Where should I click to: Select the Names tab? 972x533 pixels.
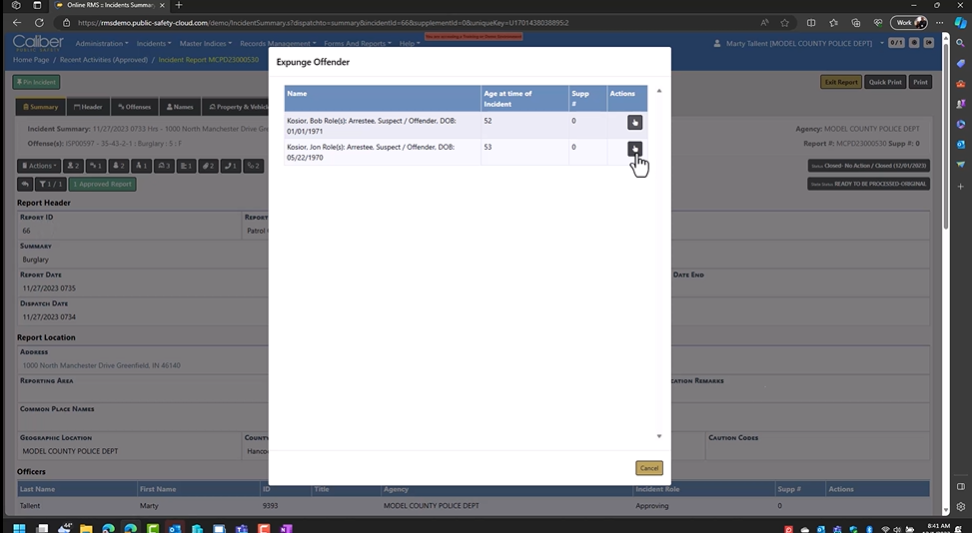point(181,107)
